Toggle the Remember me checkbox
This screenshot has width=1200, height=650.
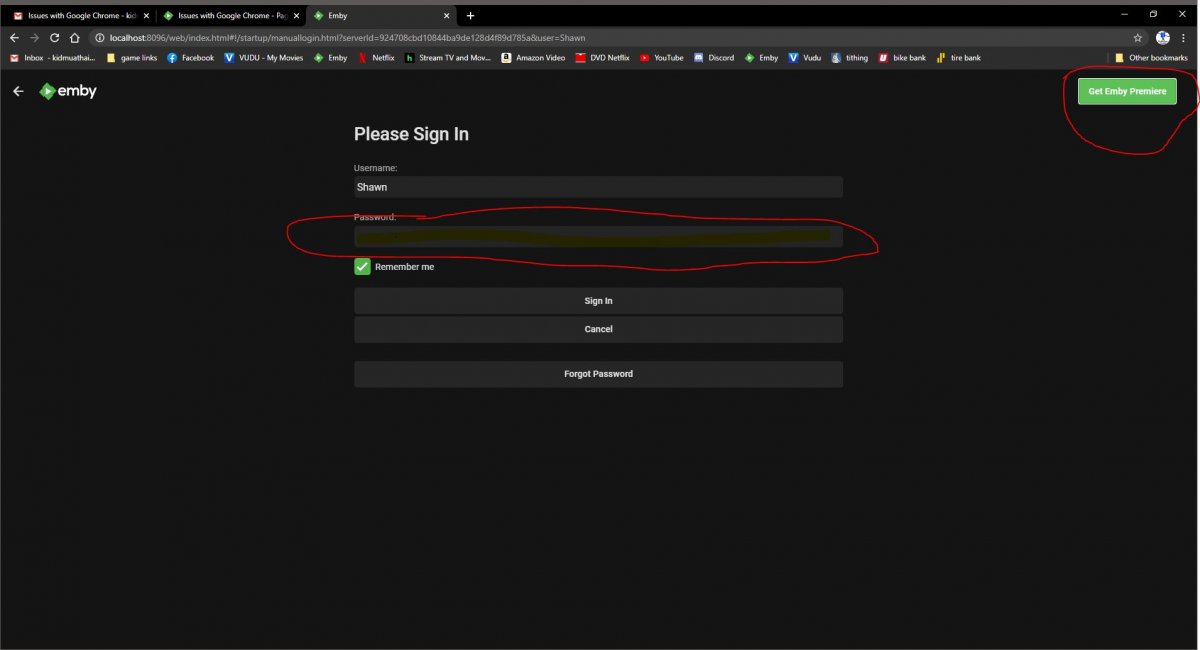coord(362,267)
